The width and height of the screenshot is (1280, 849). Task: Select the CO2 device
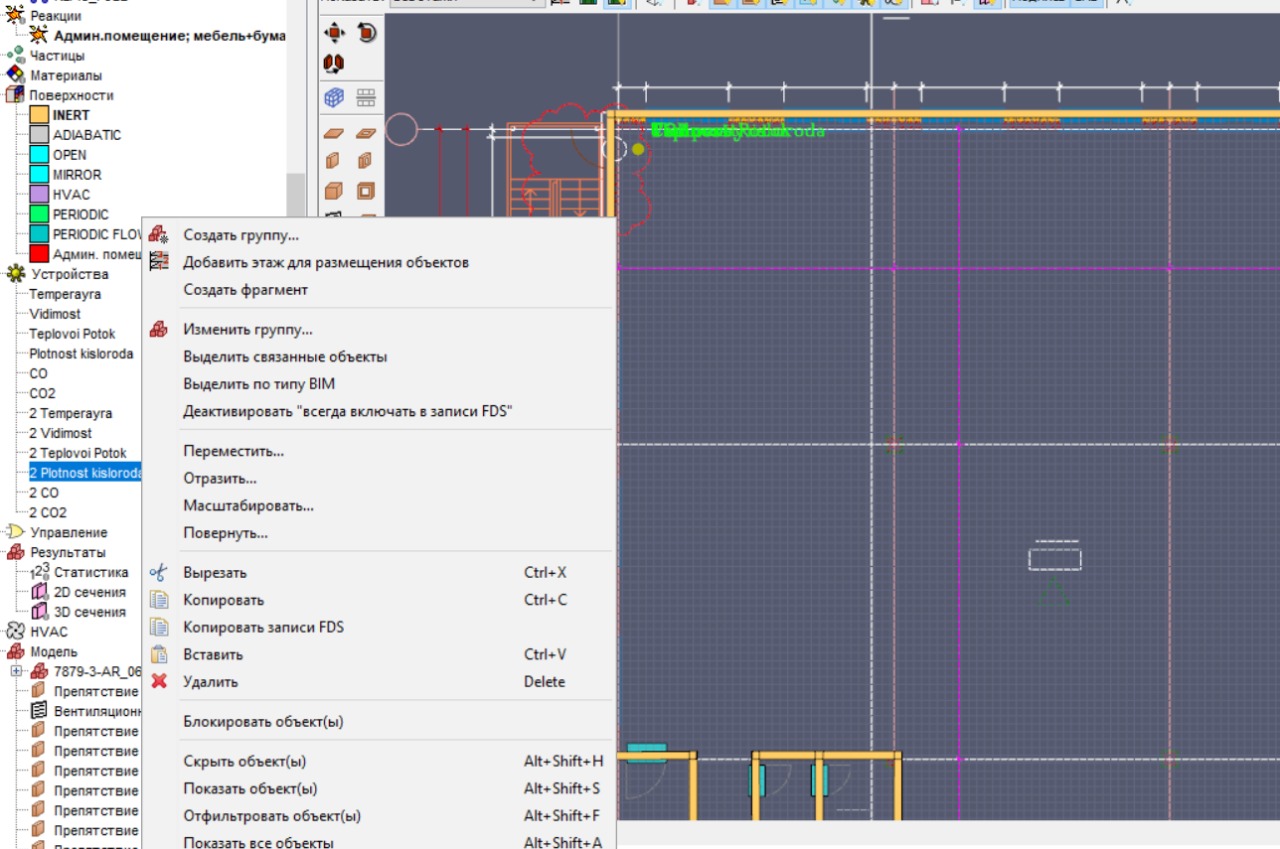[x=42, y=393]
